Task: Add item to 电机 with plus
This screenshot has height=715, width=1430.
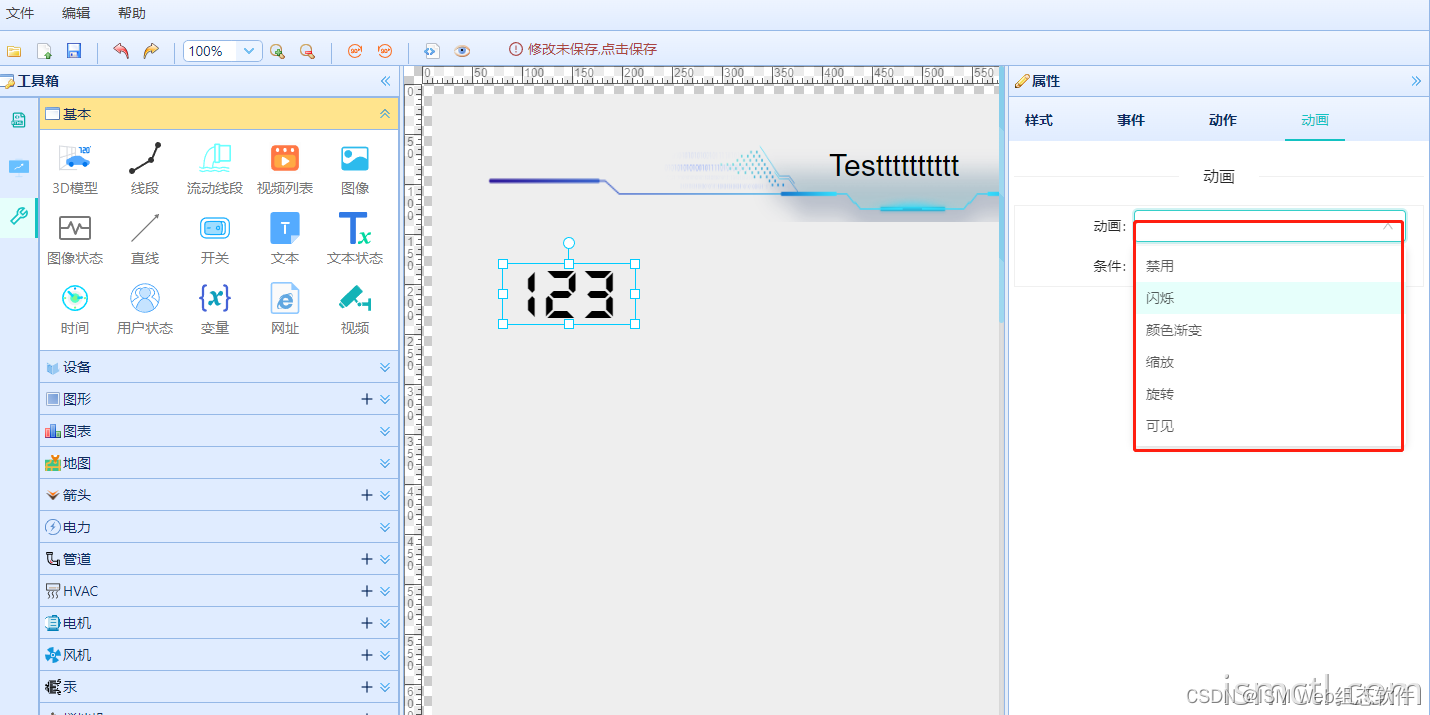Action: click(367, 623)
